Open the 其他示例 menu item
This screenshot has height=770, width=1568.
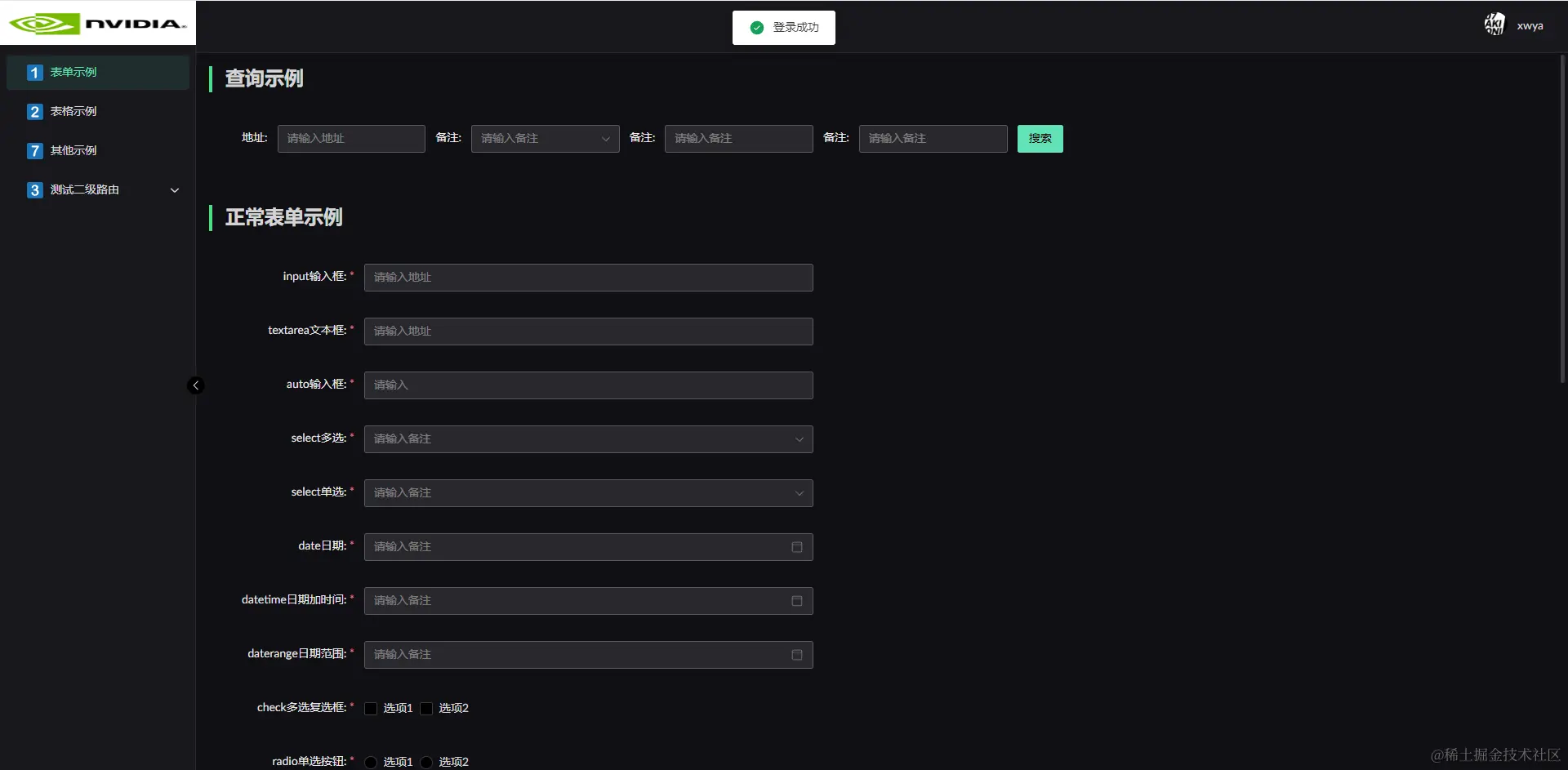click(98, 151)
